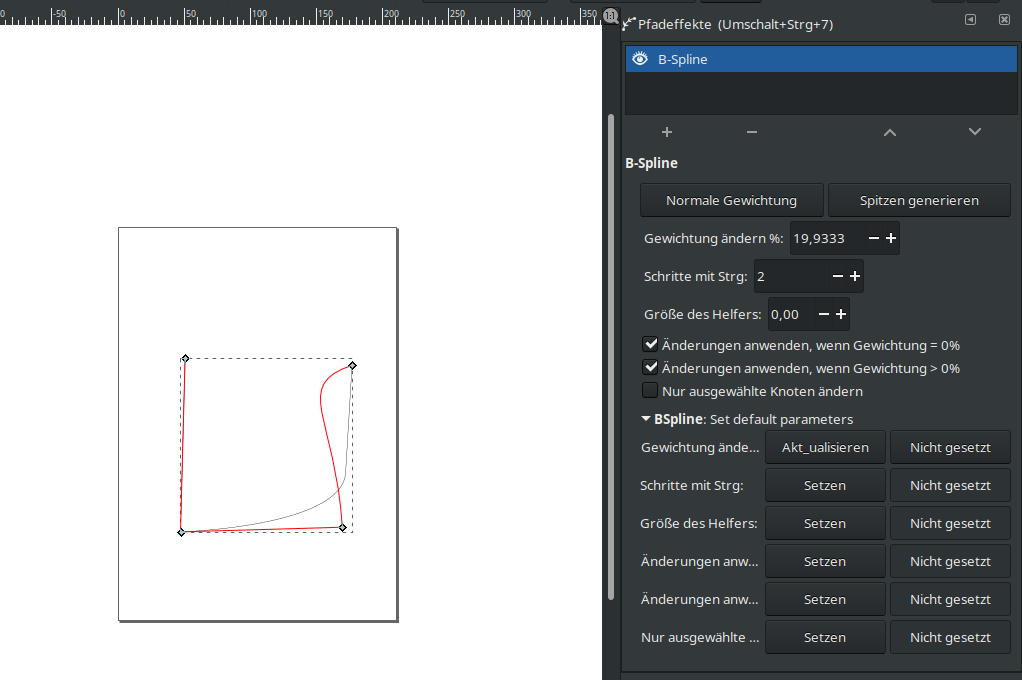1022x680 pixels.
Task: Click the Gewichtung ändern % value field
Action: [825, 239]
